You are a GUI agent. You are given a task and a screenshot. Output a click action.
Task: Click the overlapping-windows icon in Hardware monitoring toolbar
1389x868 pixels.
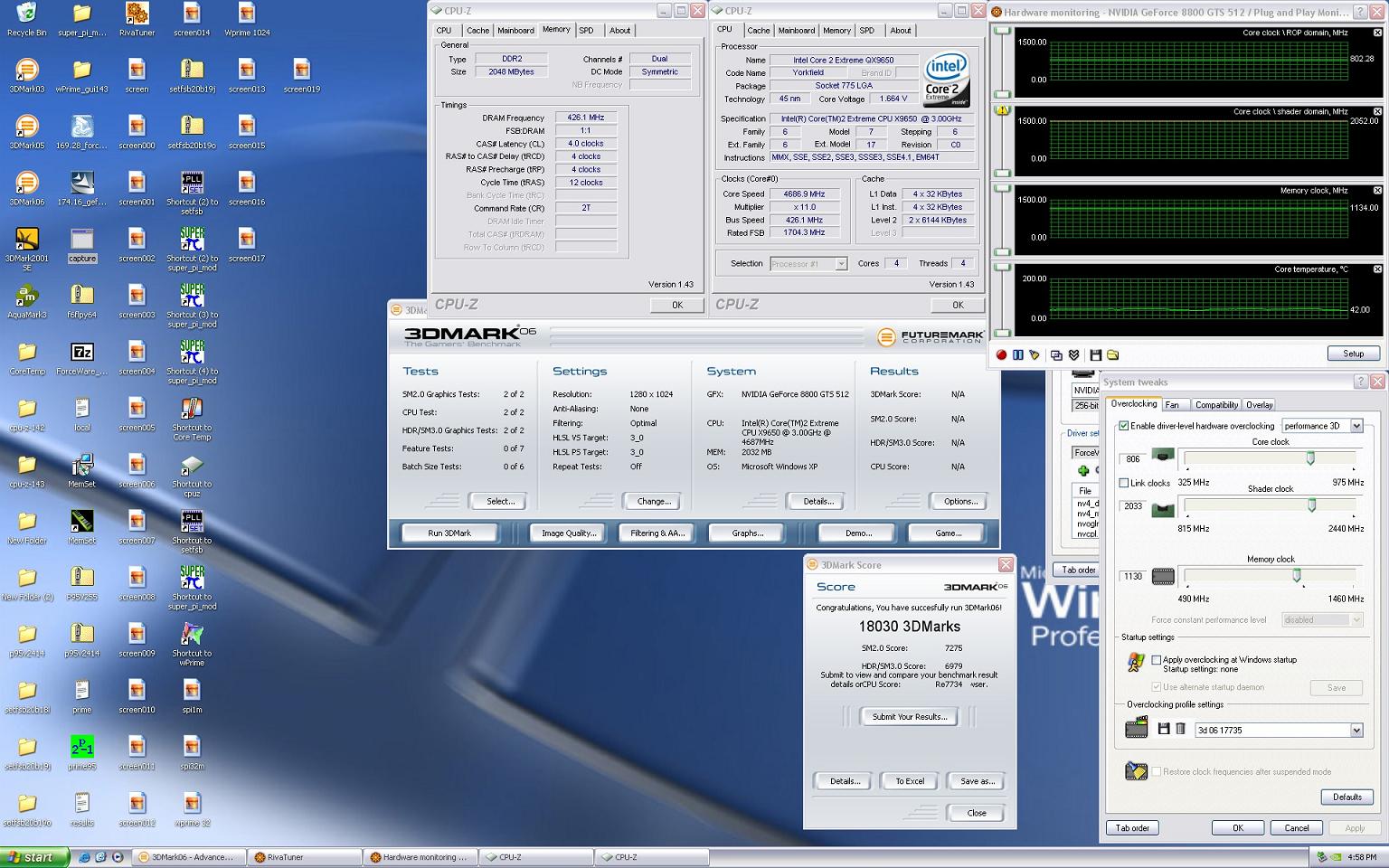(x=1056, y=354)
